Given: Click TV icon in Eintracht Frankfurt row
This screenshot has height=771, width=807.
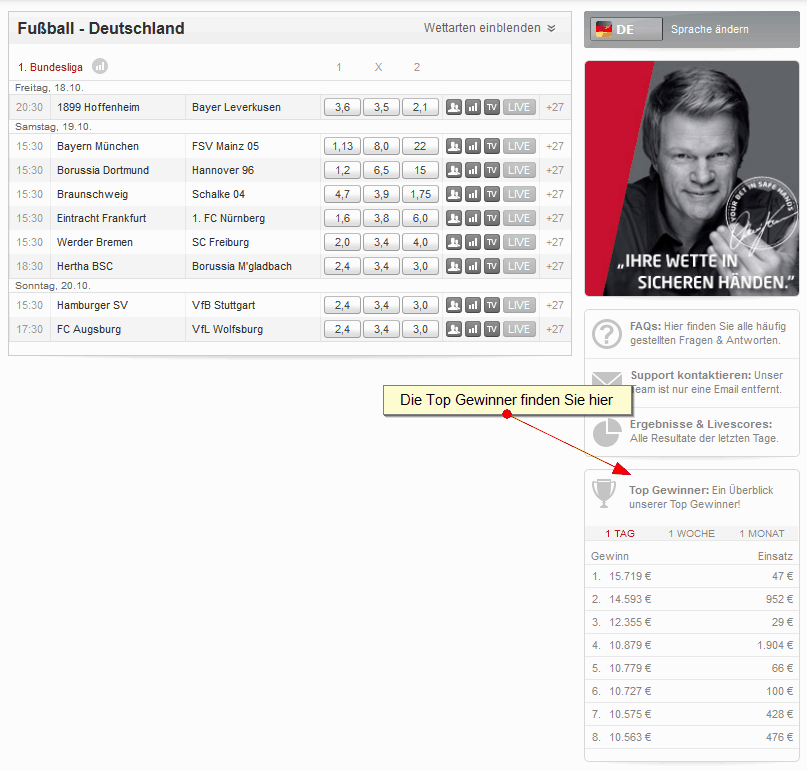Looking at the screenshot, I should (x=492, y=218).
